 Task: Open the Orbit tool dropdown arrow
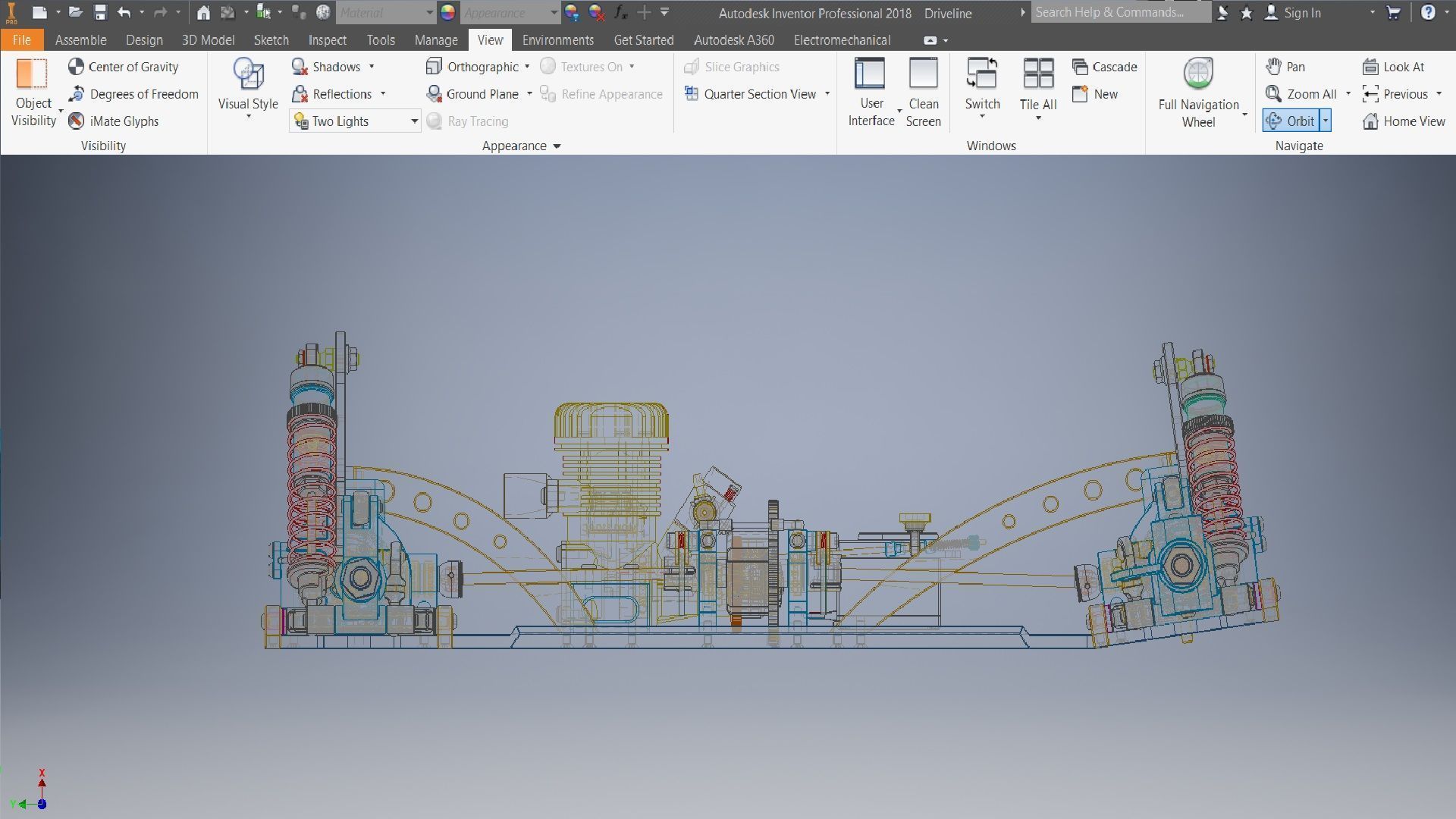[1326, 121]
